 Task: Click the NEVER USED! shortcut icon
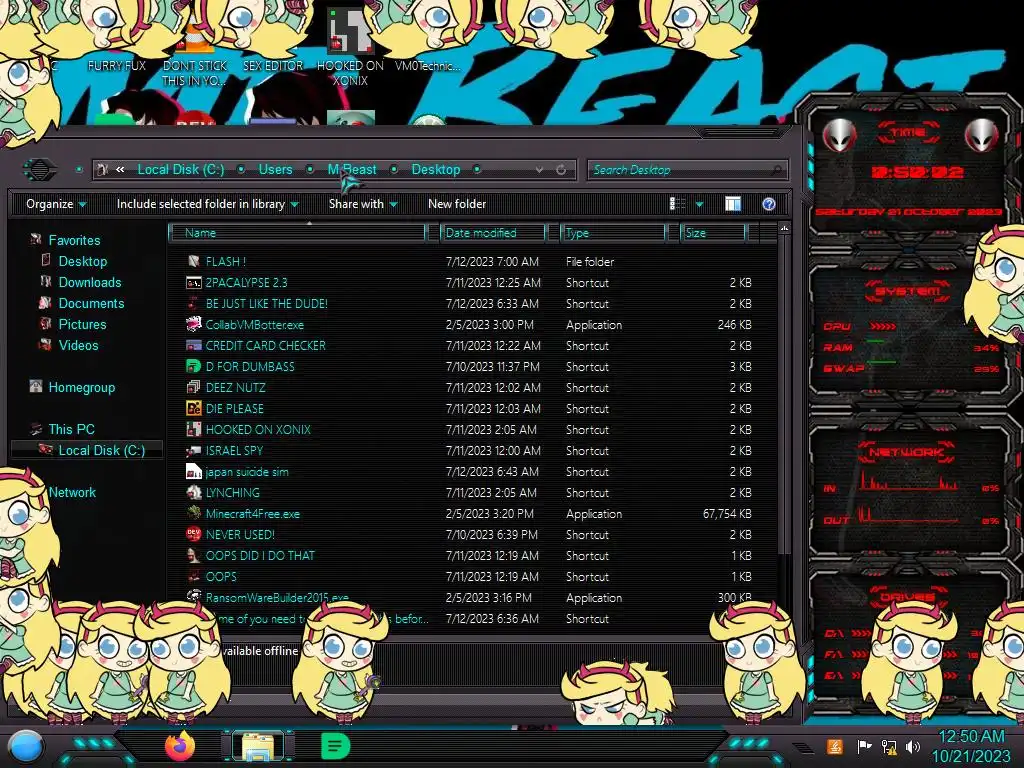pos(193,534)
